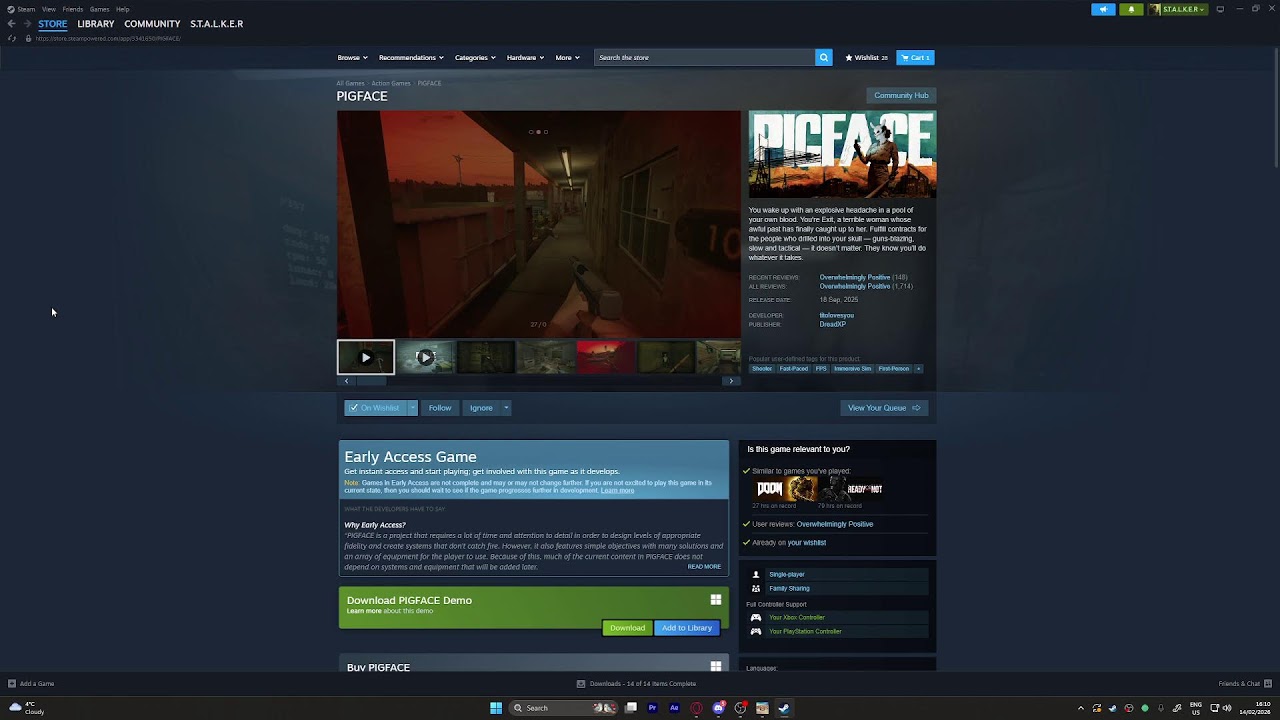Click the thumbnail strip scrollbar track
Screen dimensions: 1280x720
[539, 381]
